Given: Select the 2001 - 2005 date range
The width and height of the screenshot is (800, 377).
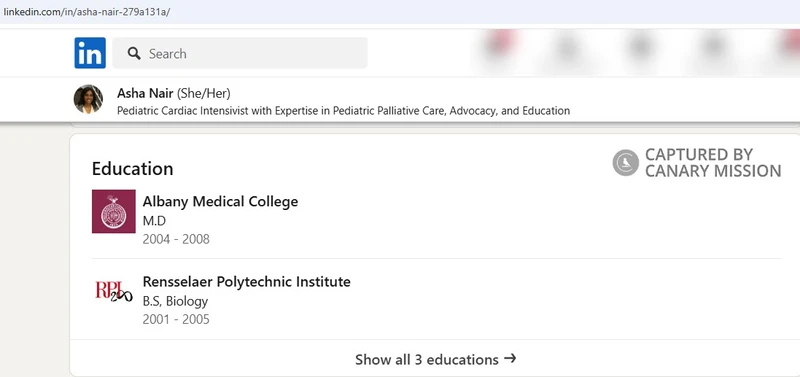Looking at the screenshot, I should (x=176, y=320).
